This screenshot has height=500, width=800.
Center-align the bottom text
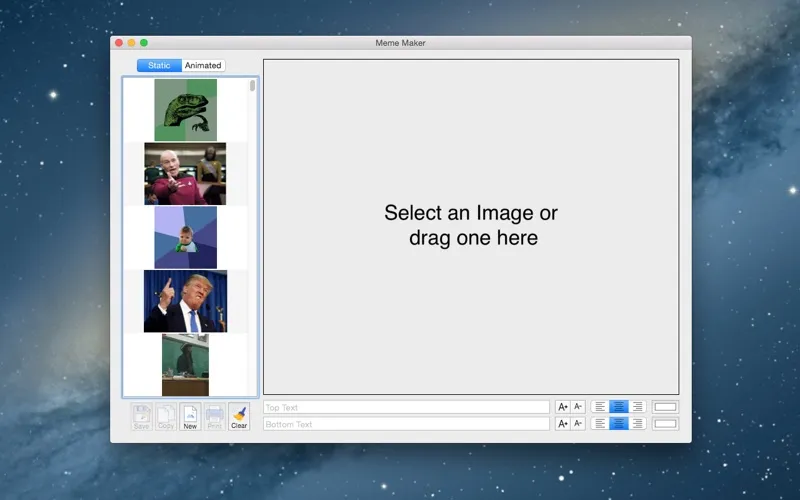(x=619, y=424)
